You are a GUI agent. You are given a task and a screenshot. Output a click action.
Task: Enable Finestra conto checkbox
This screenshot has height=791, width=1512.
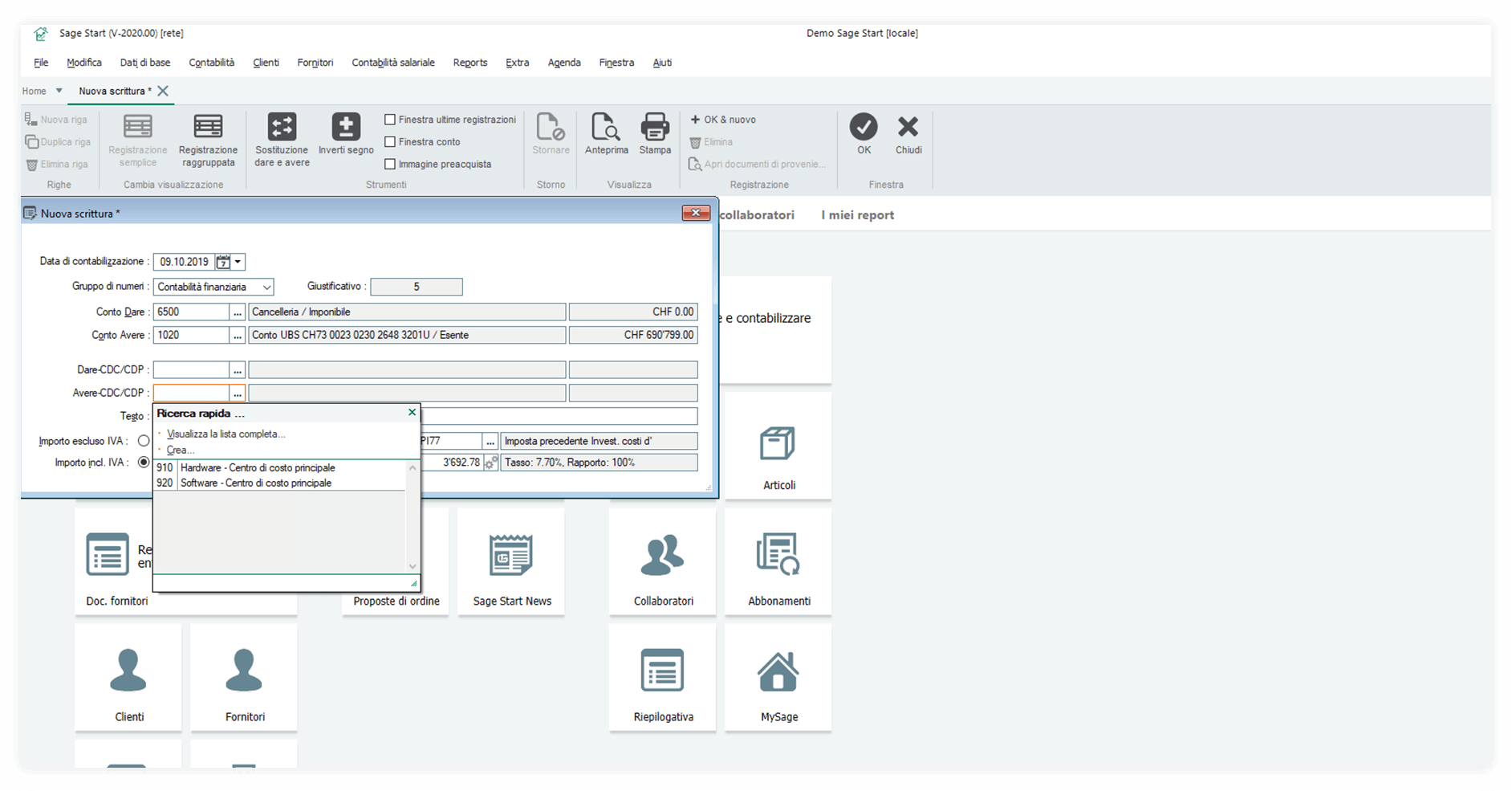[x=390, y=142]
